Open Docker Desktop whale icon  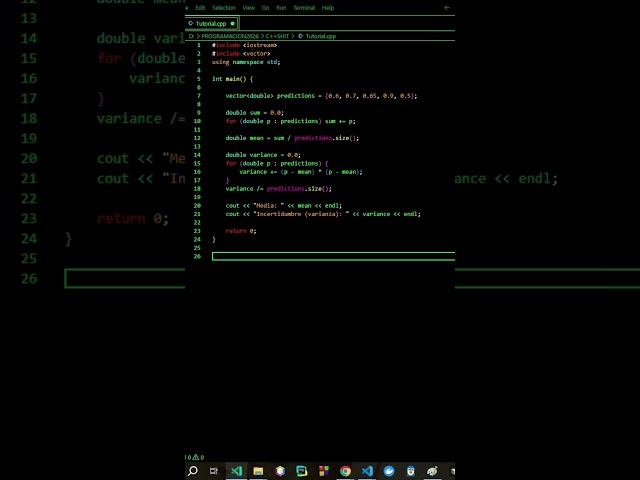[x=389, y=471]
